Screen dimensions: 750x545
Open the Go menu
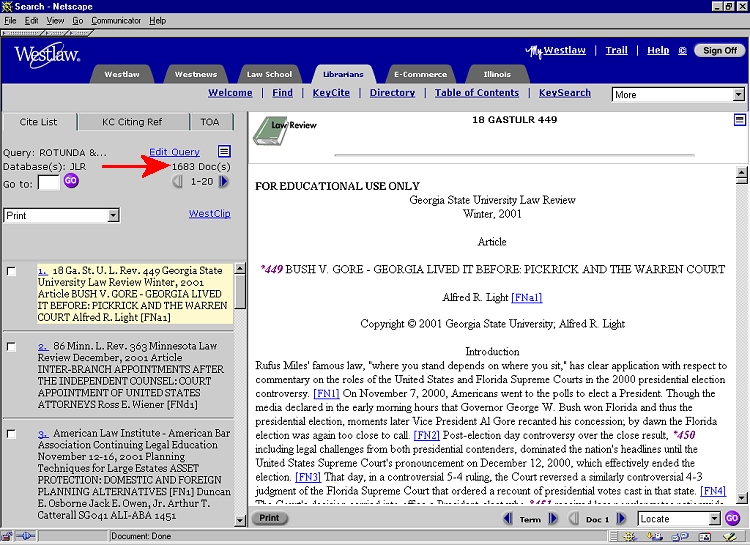click(77, 21)
